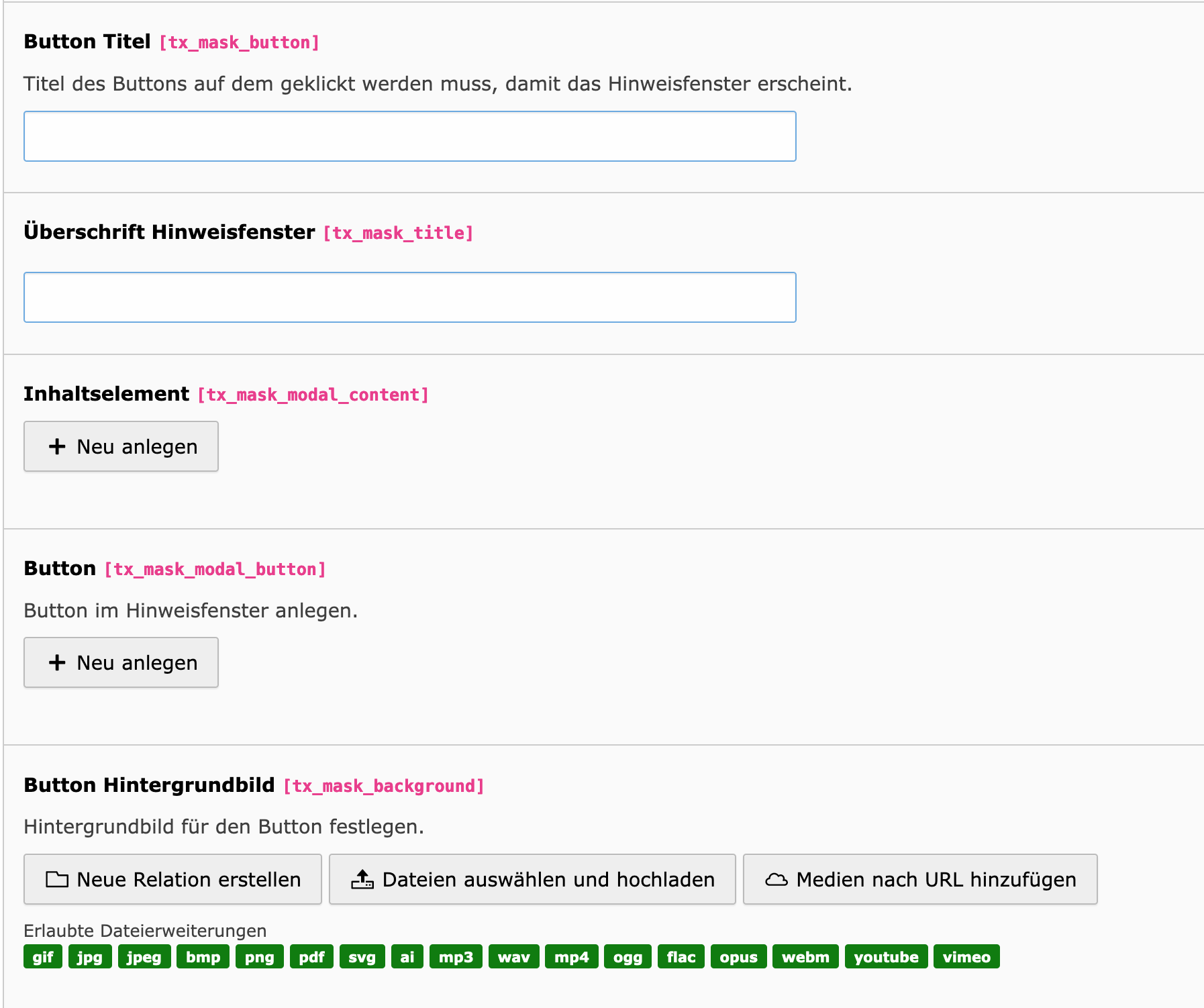The image size is (1204, 1008).
Task: Focus the Button Titel text field
Action: click(409, 136)
